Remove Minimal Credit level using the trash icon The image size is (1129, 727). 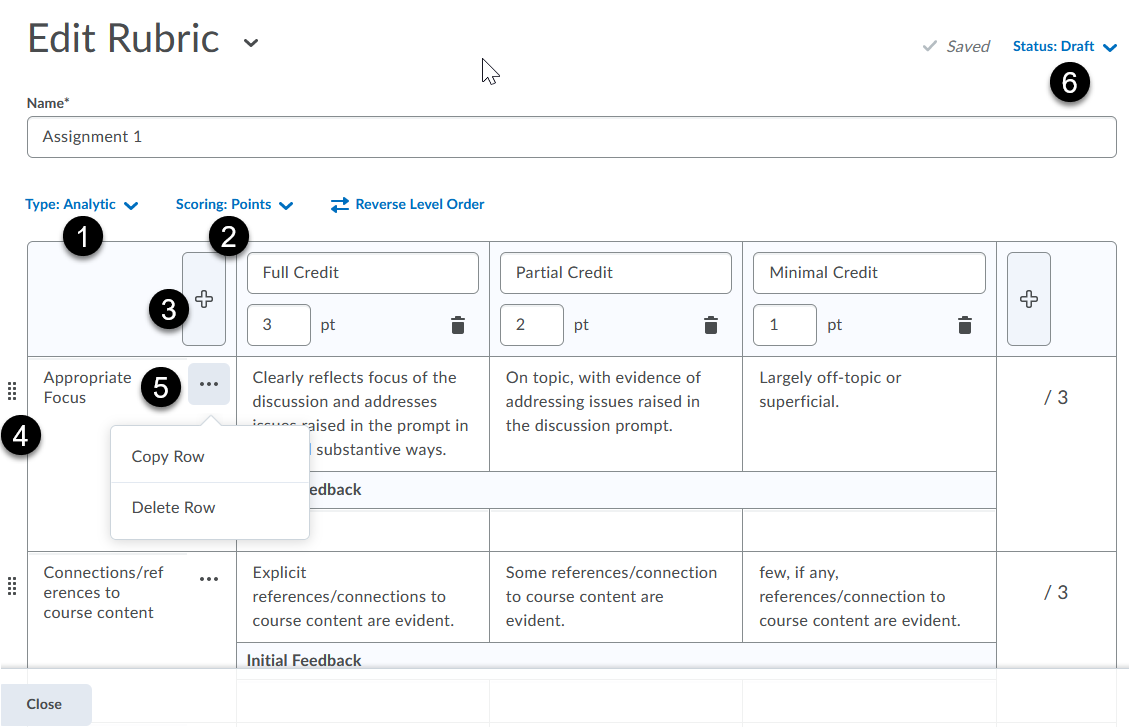[964, 325]
